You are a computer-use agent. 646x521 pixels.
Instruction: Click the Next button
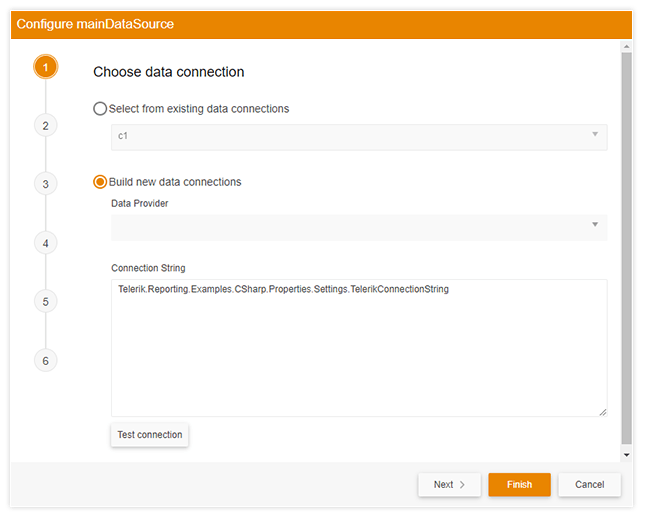(x=449, y=485)
